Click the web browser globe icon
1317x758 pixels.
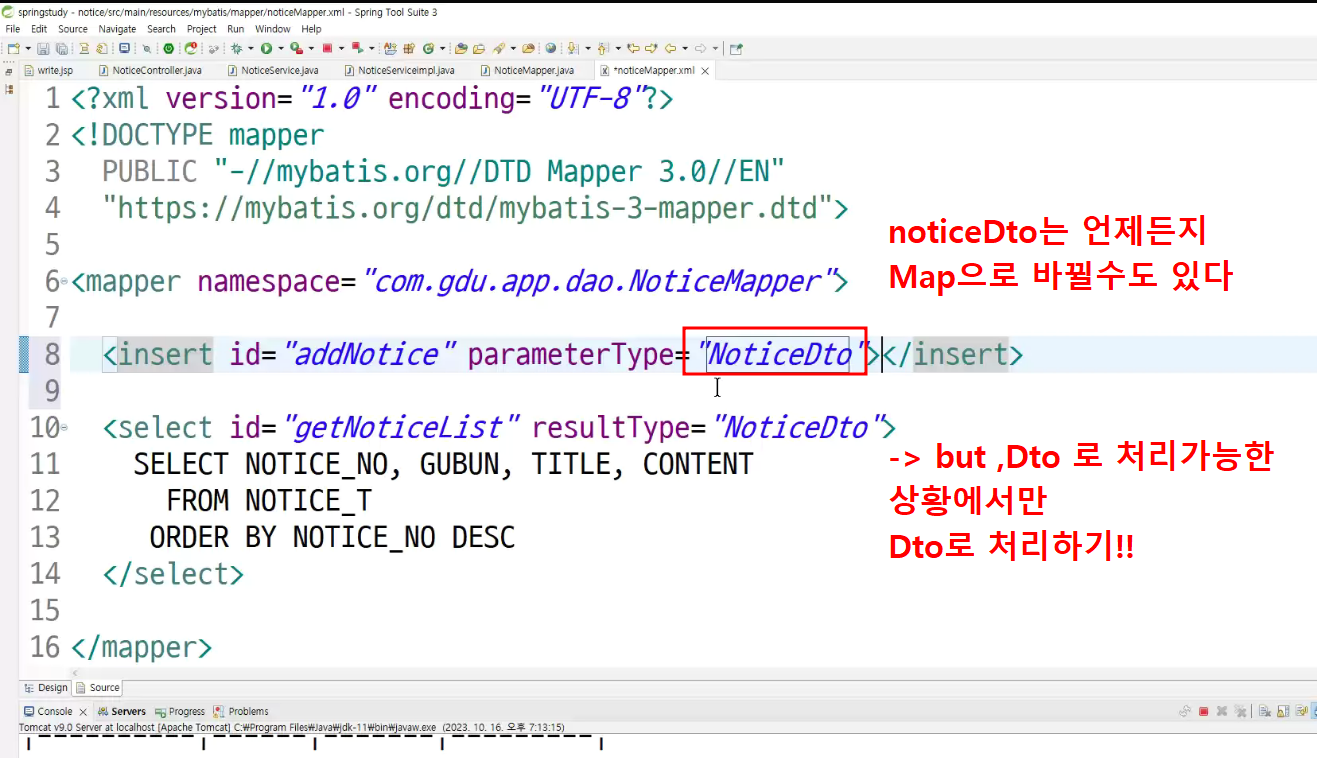550,48
